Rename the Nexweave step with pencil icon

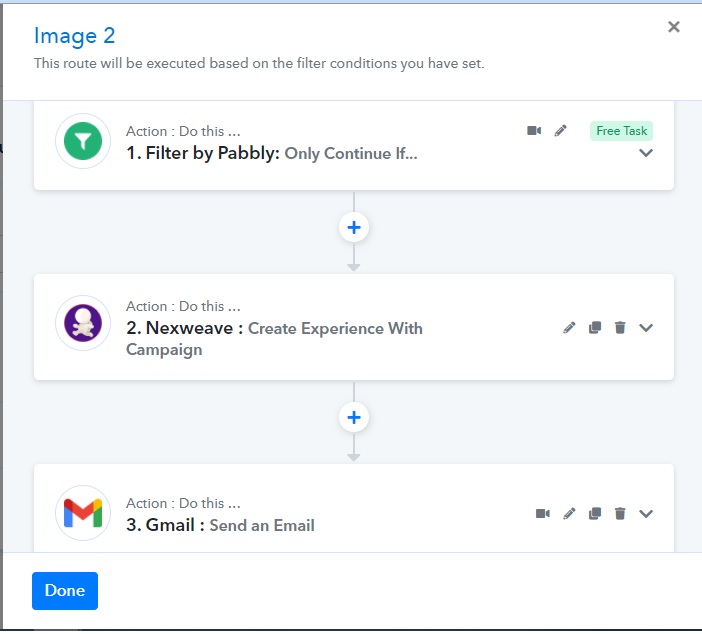click(569, 328)
